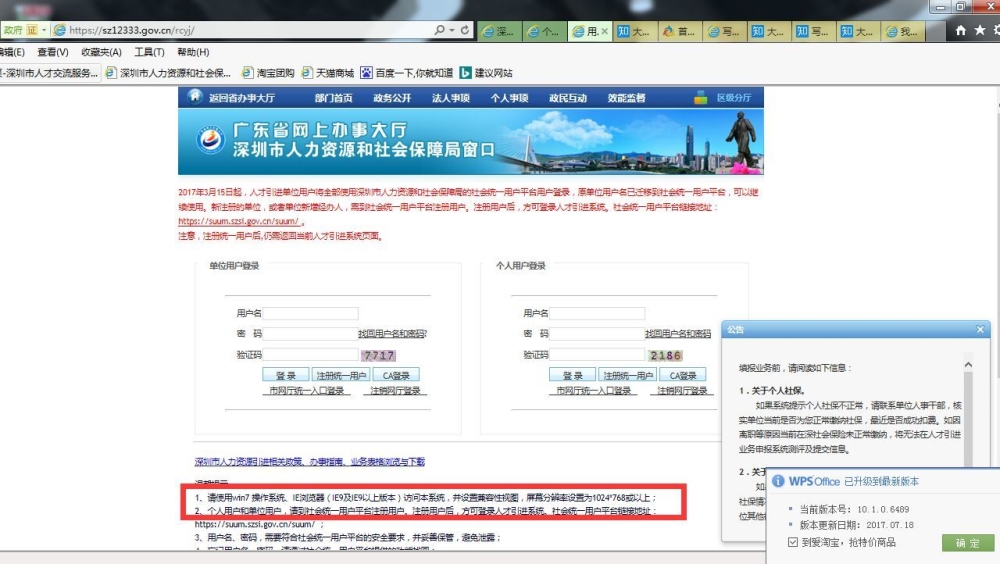Open the first 知 大... browser tab
Screen dimensions: 1000x564
pos(635,31)
